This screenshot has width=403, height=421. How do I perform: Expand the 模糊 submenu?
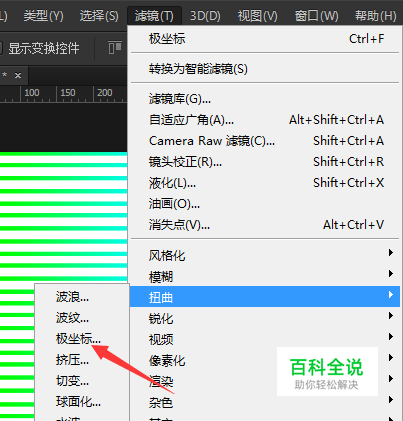tap(265, 277)
